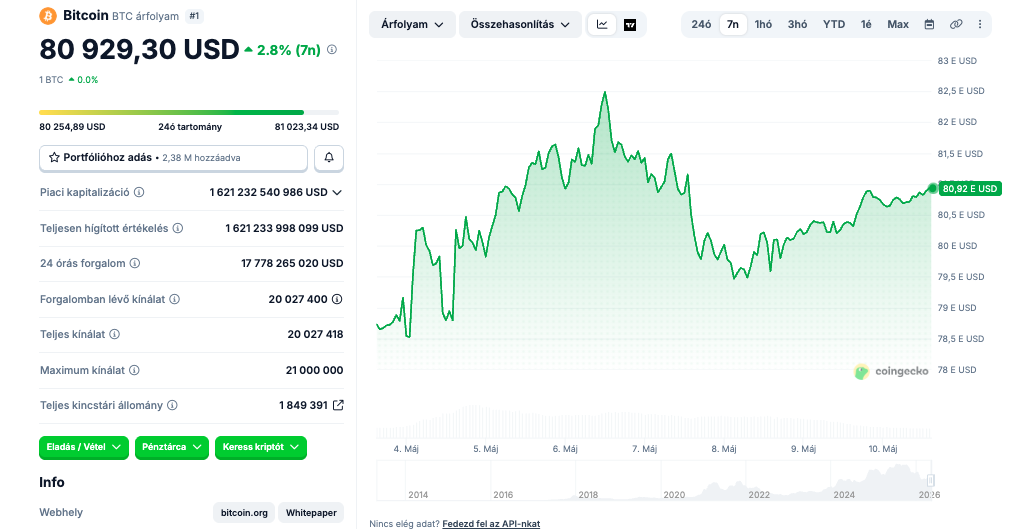Viewport: 1015px width, 529px height.
Task: Select the 1é time range
Action: click(866, 25)
